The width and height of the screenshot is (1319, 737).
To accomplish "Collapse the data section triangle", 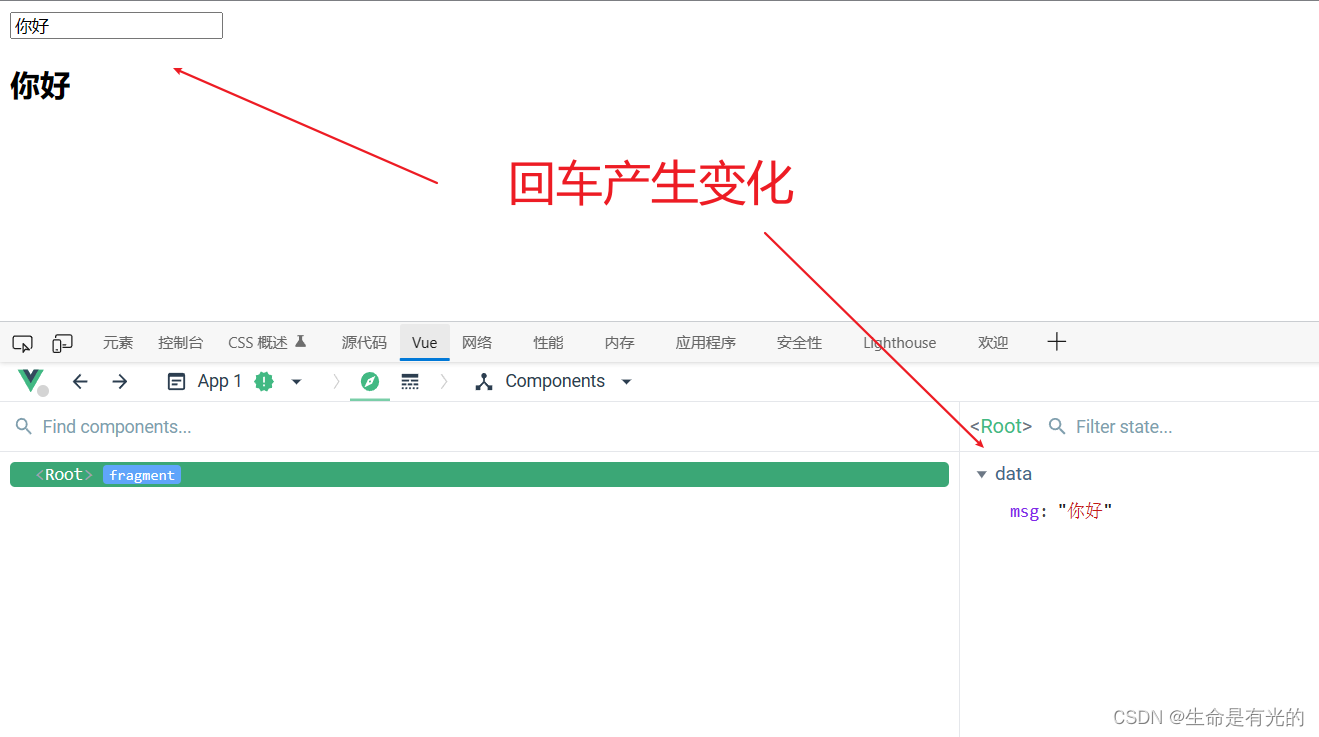I will point(981,474).
